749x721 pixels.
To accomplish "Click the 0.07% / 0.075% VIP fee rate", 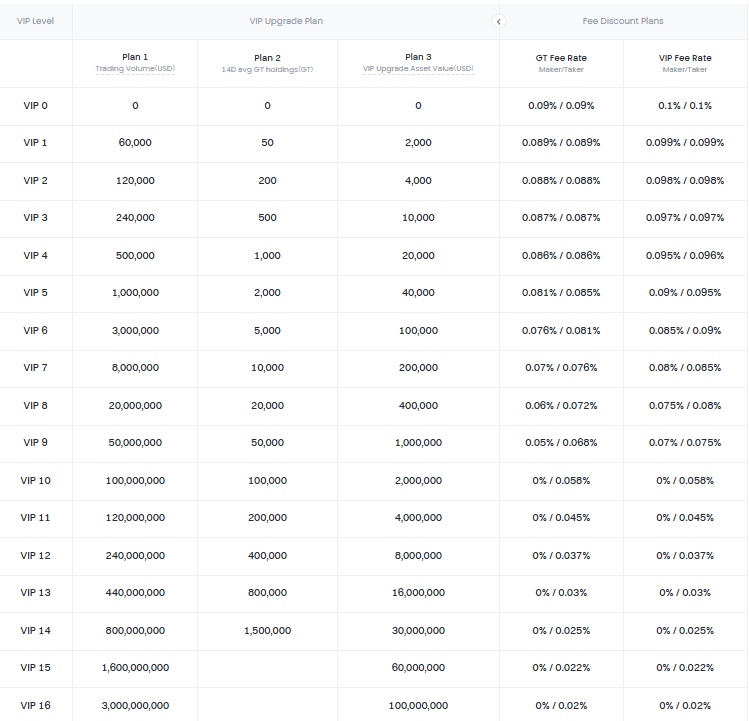I will (685, 442).
